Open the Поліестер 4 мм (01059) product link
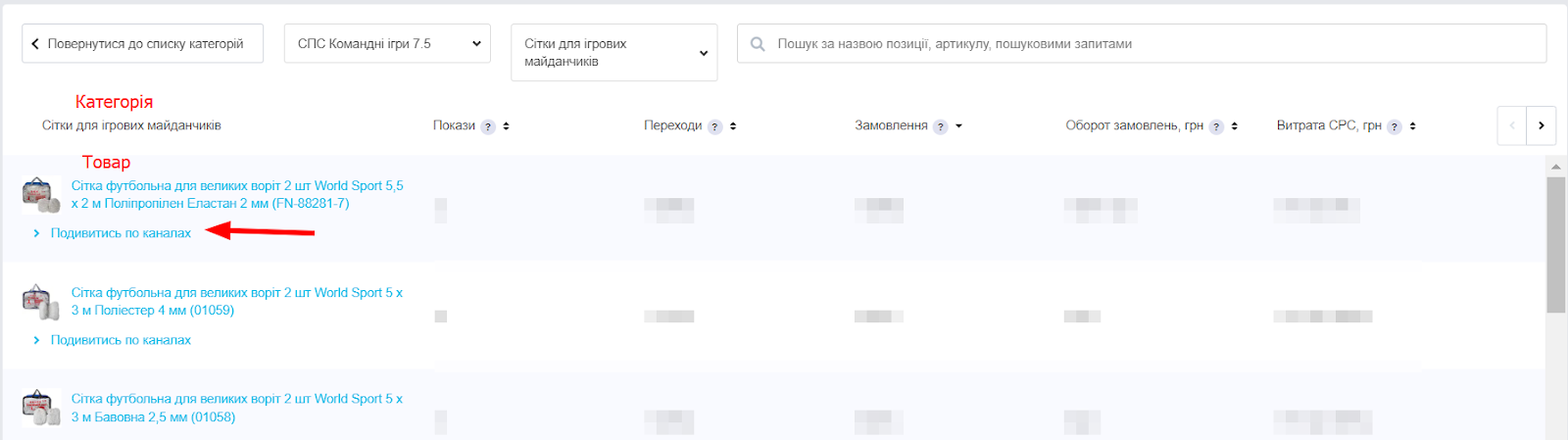This screenshot has width=1568, height=440. (237, 301)
